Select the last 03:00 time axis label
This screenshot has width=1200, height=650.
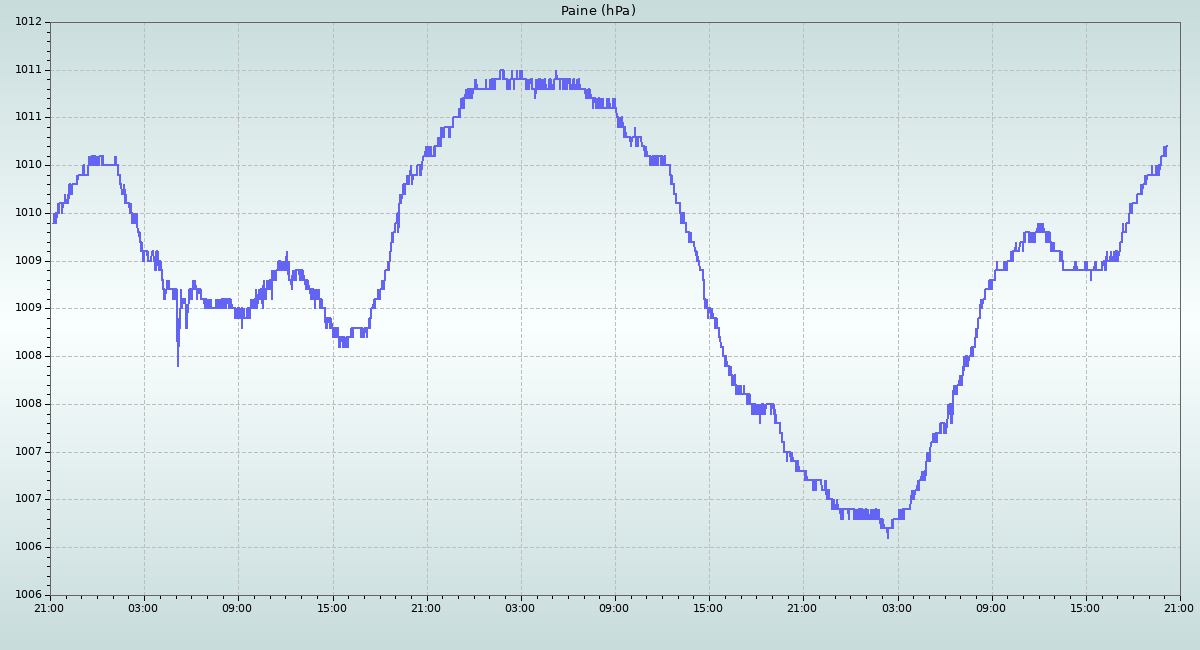[x=897, y=607]
